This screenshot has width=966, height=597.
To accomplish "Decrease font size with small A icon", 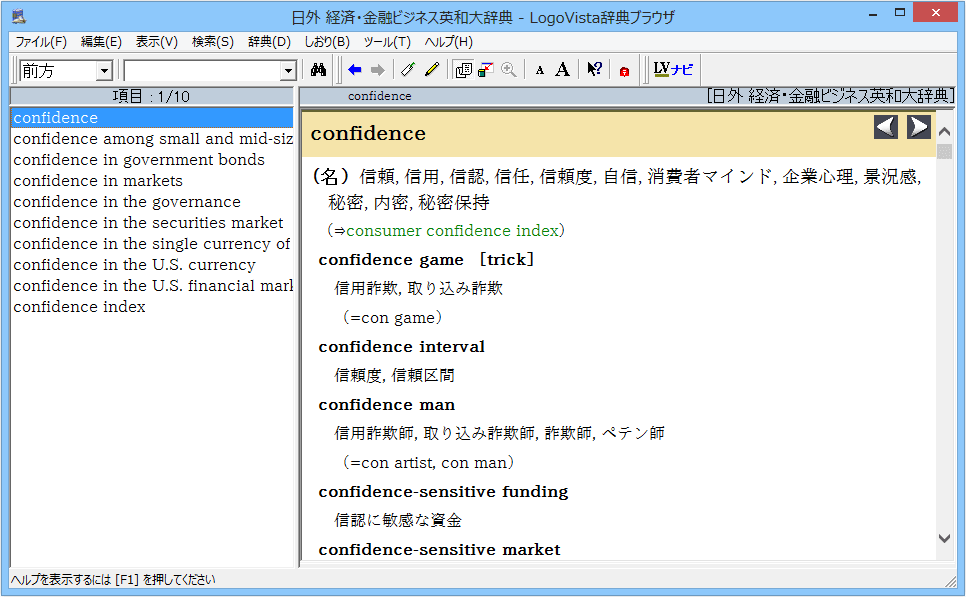I will tap(540, 70).
